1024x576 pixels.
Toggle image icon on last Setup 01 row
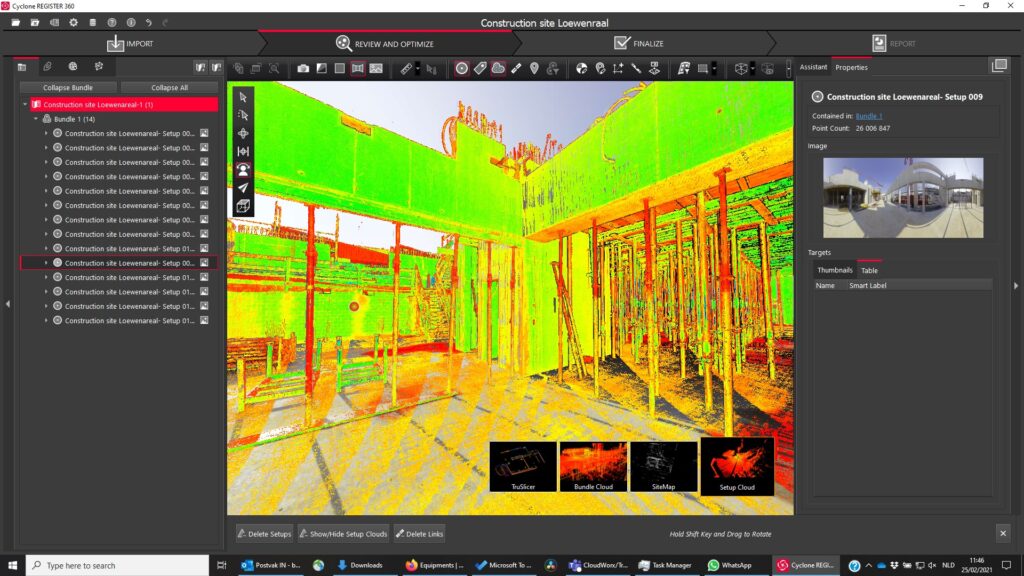pyautogui.click(x=204, y=320)
